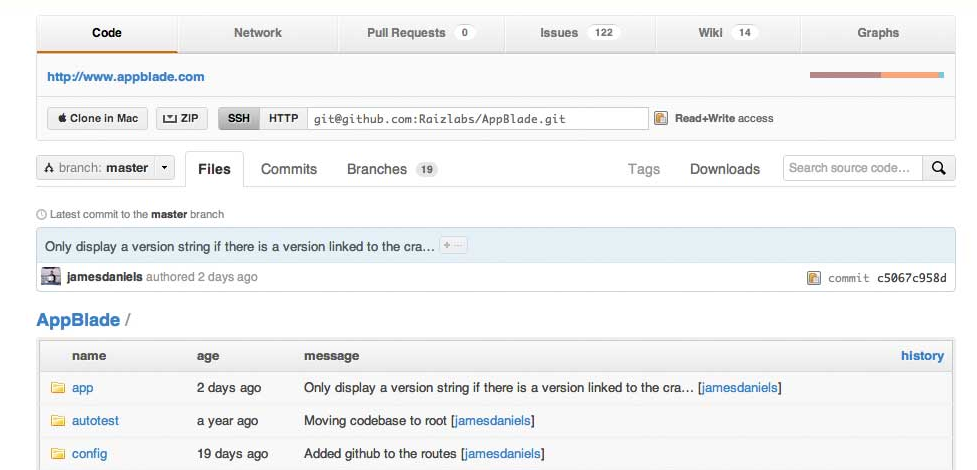The width and height of the screenshot is (977, 470).
Task: Click the 'Read+Write access' label
Action: tap(724, 118)
